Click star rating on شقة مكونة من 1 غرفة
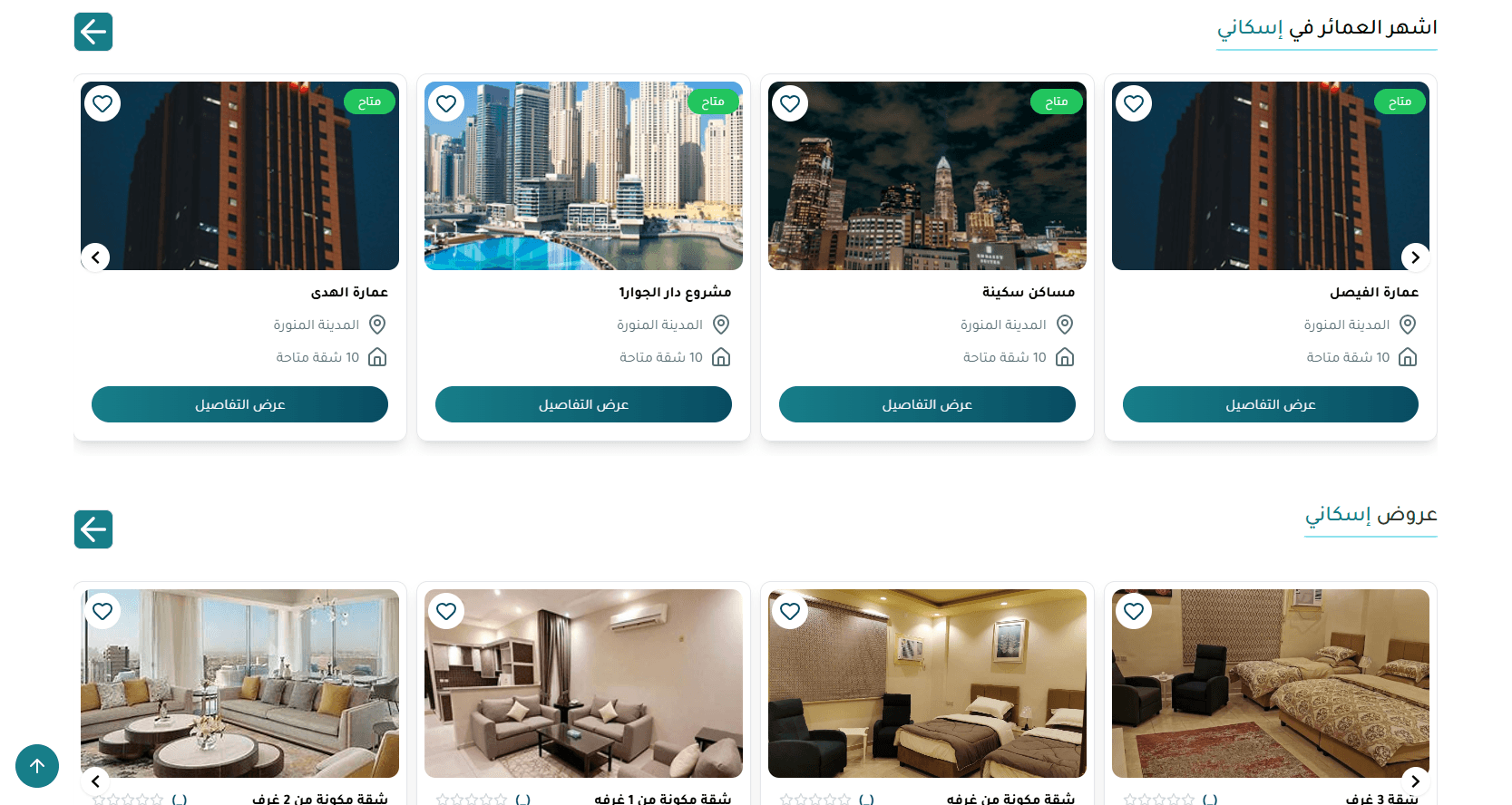The image size is (1512, 805). (472, 800)
